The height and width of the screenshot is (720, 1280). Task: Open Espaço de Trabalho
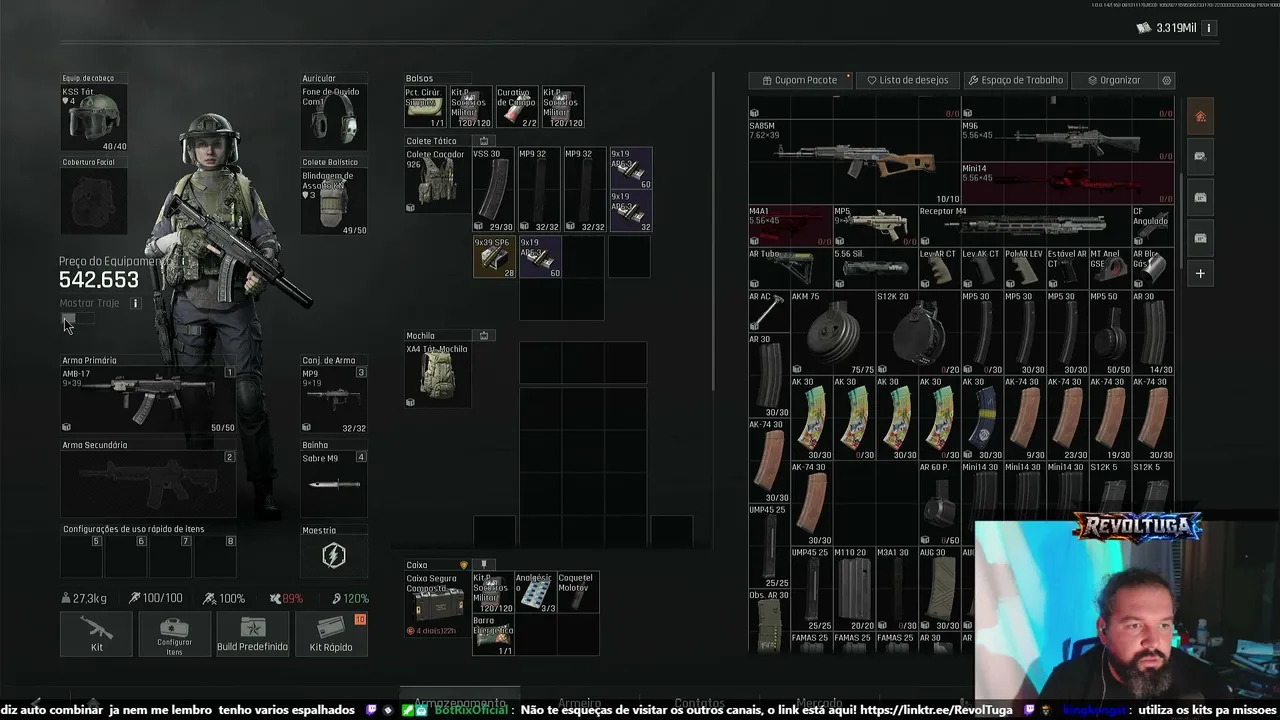(1016, 80)
